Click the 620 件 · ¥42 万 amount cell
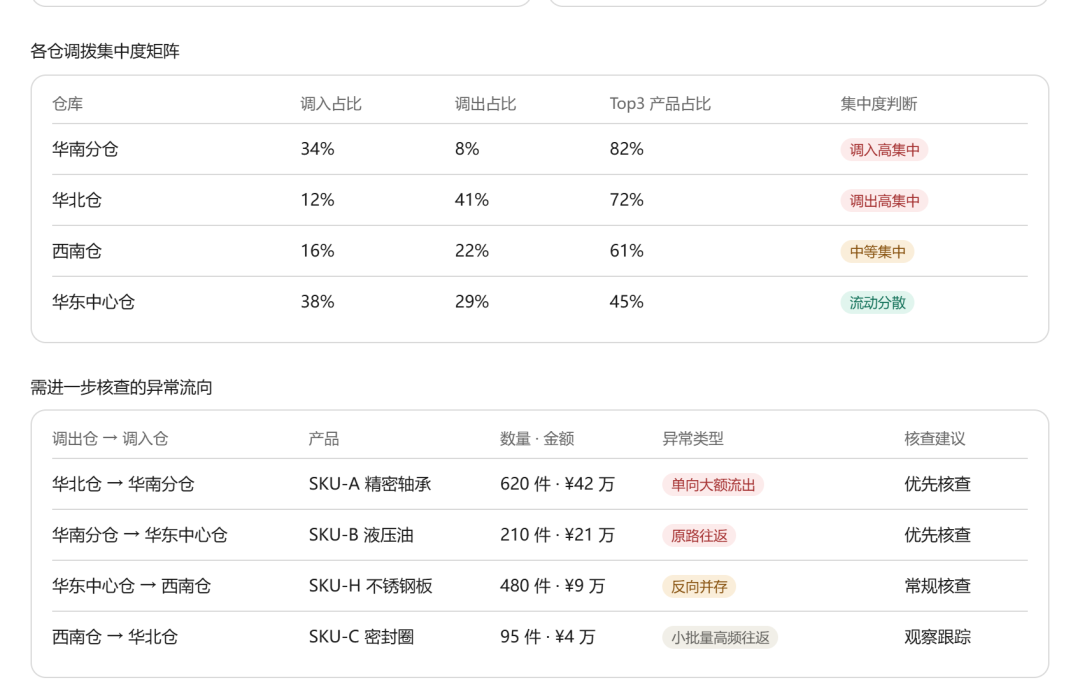This screenshot has width=1080, height=694. pos(557,485)
